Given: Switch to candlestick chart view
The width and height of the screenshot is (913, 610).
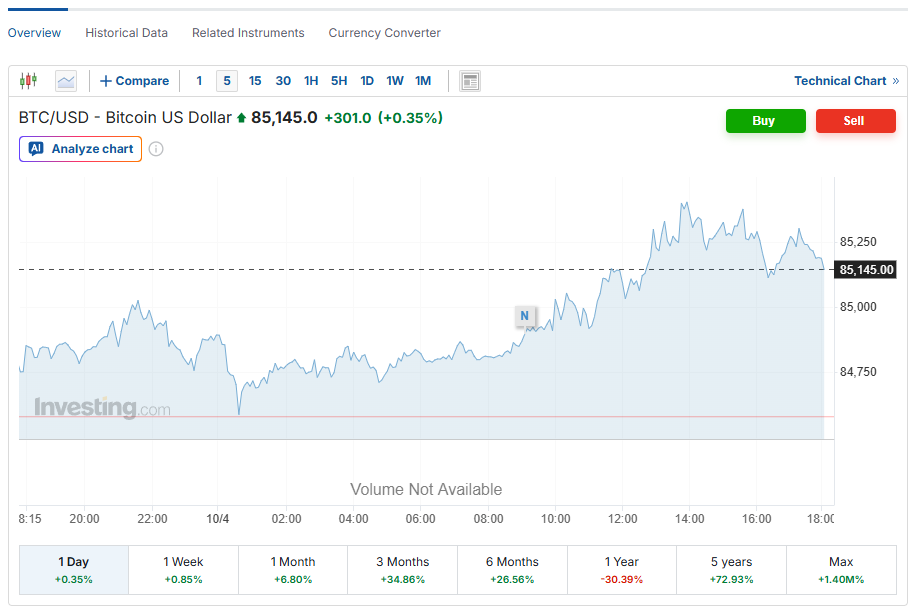Looking at the screenshot, I should point(28,81).
